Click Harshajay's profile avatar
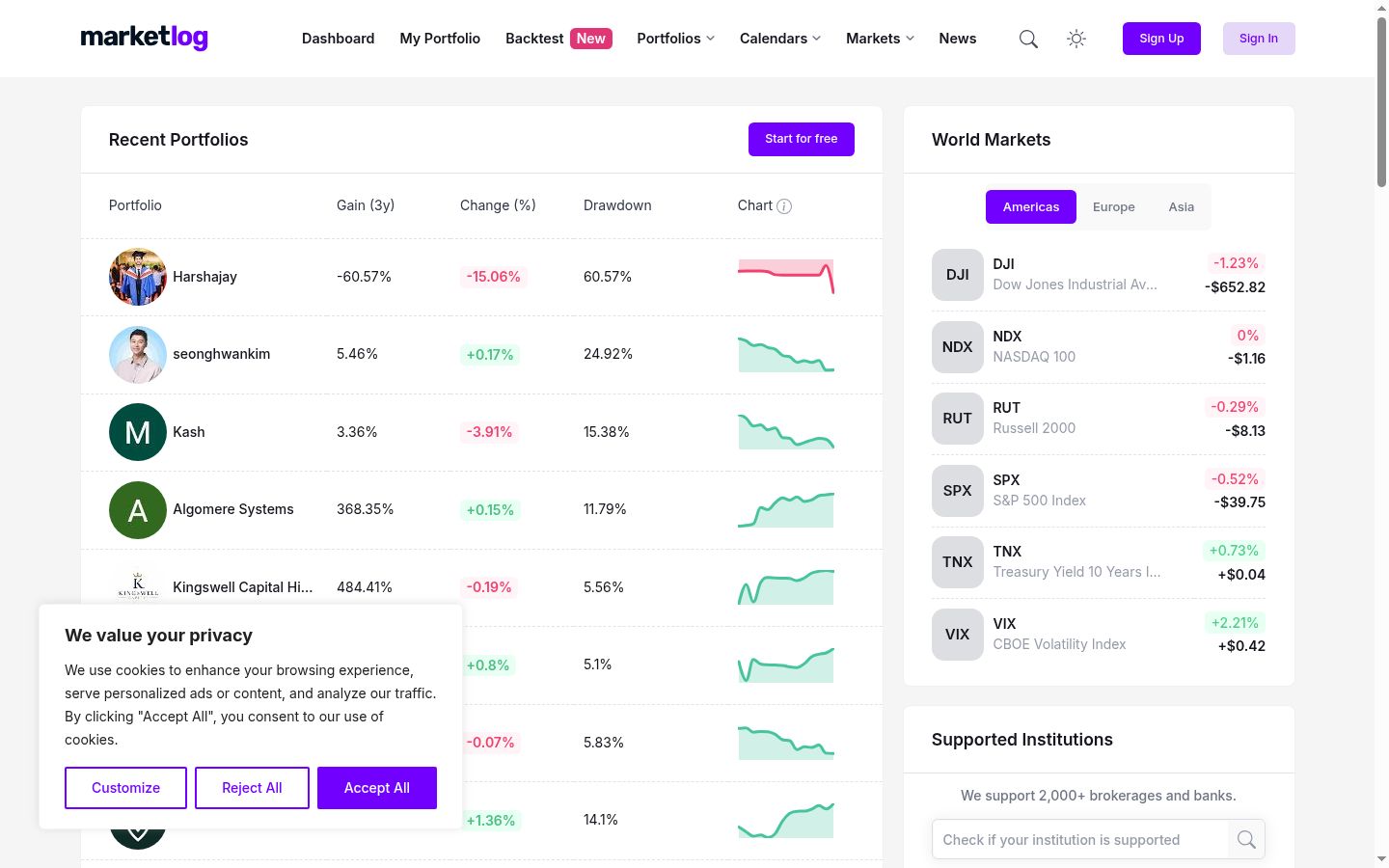The width and height of the screenshot is (1389, 868). tap(138, 277)
